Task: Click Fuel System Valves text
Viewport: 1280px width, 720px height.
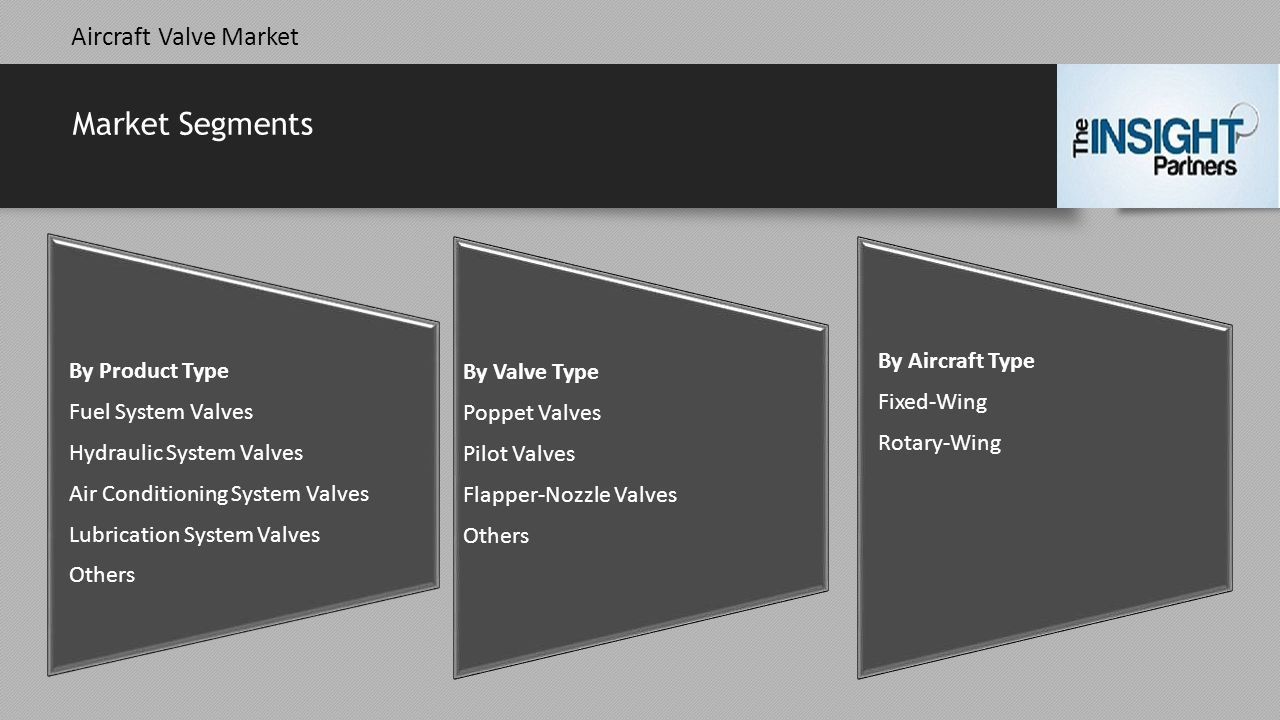Action: (160, 412)
